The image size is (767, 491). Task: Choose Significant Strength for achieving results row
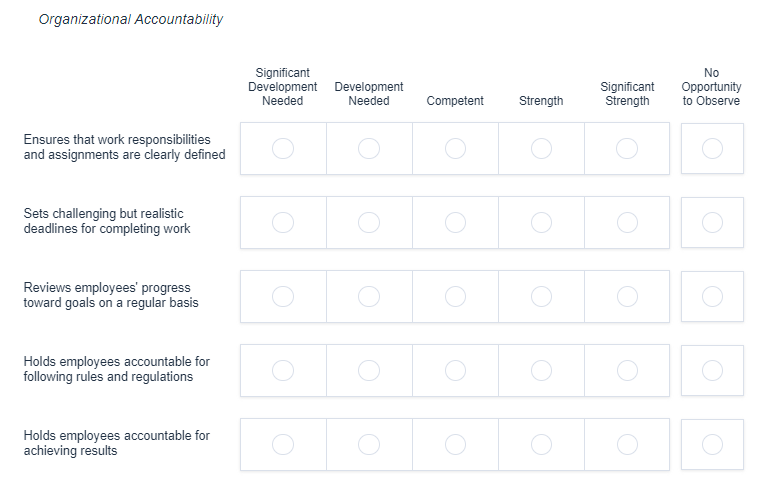[627, 444]
